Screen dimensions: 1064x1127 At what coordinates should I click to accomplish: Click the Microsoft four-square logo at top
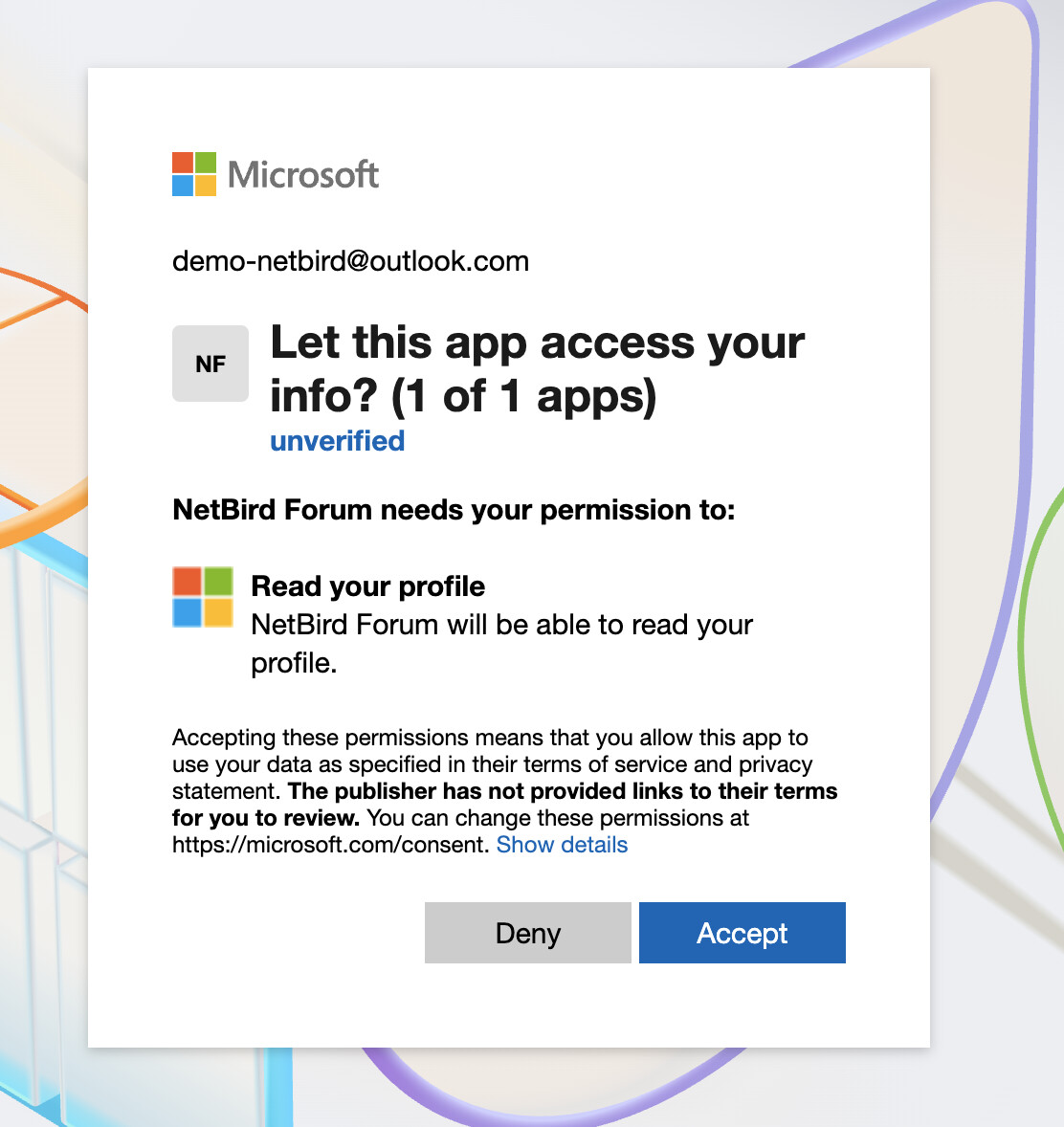pyautogui.click(x=194, y=174)
